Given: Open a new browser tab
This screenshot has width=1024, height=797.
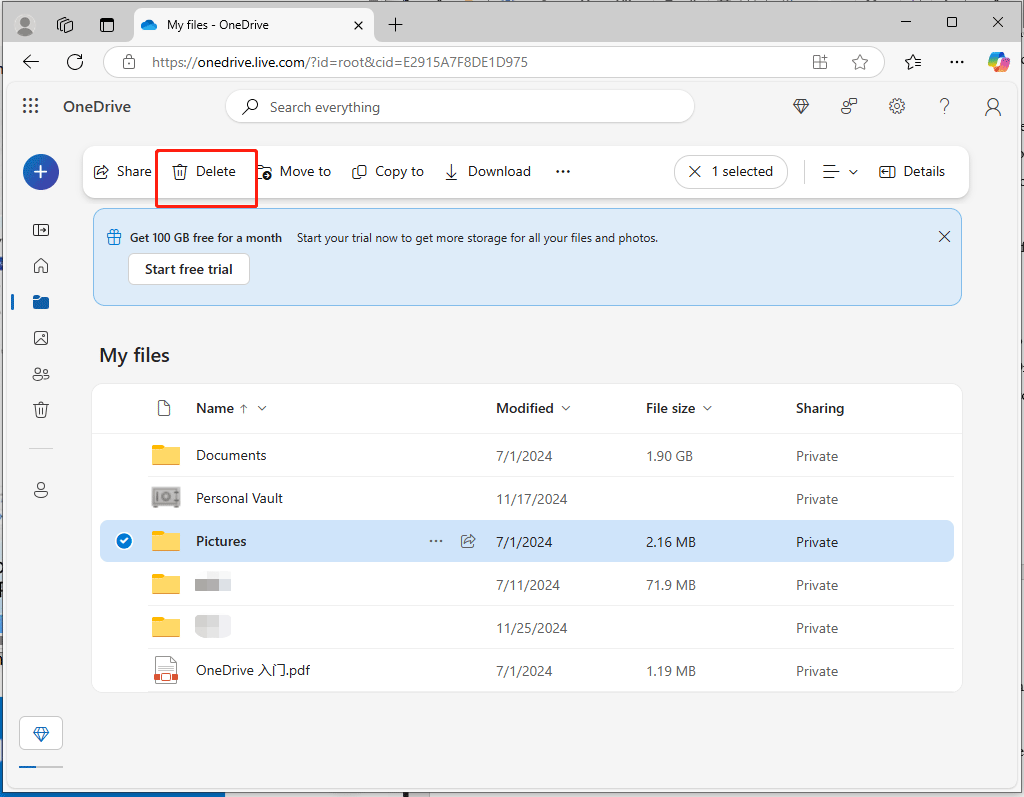Looking at the screenshot, I should [395, 25].
